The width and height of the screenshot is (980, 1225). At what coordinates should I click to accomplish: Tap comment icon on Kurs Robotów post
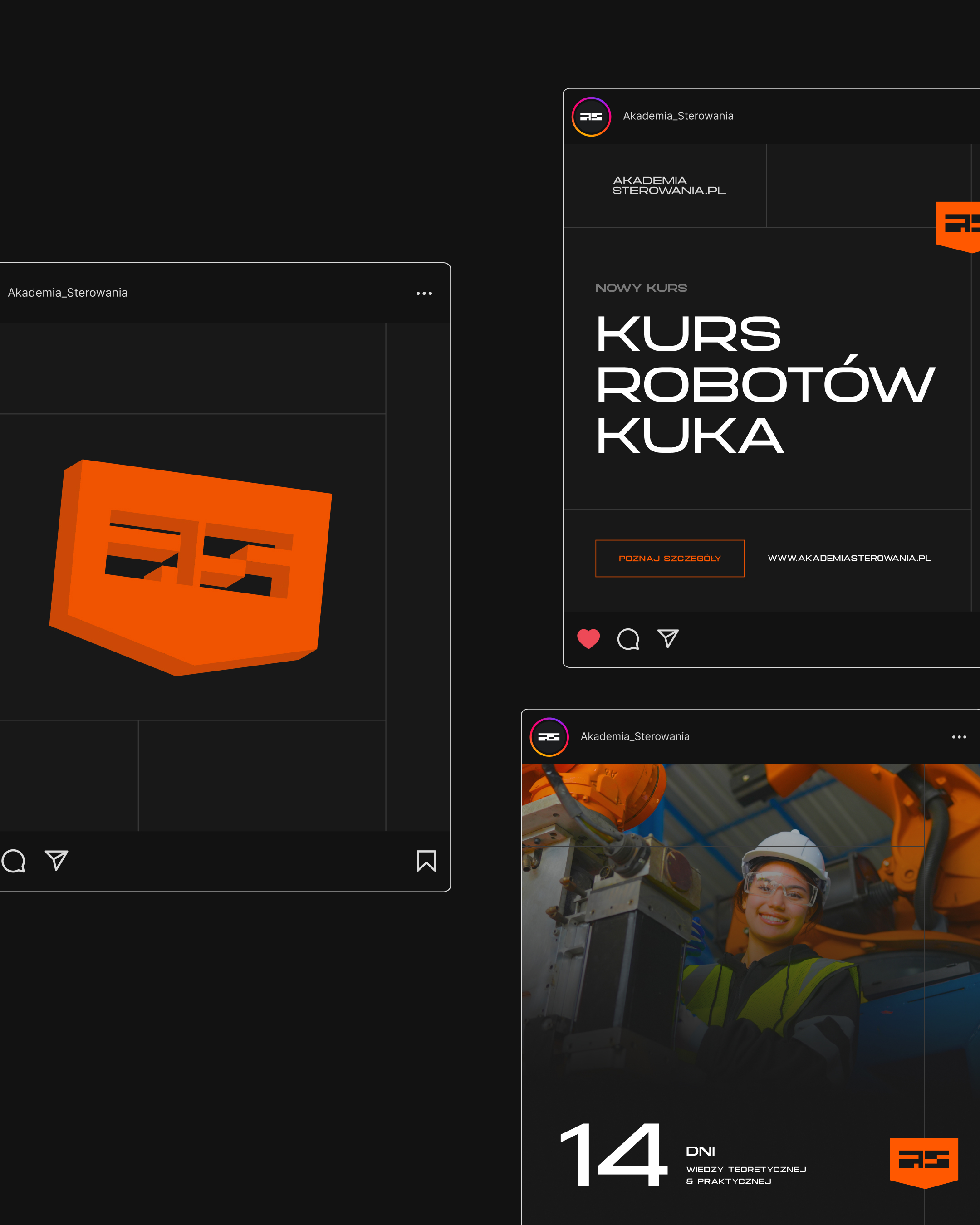pos(628,639)
